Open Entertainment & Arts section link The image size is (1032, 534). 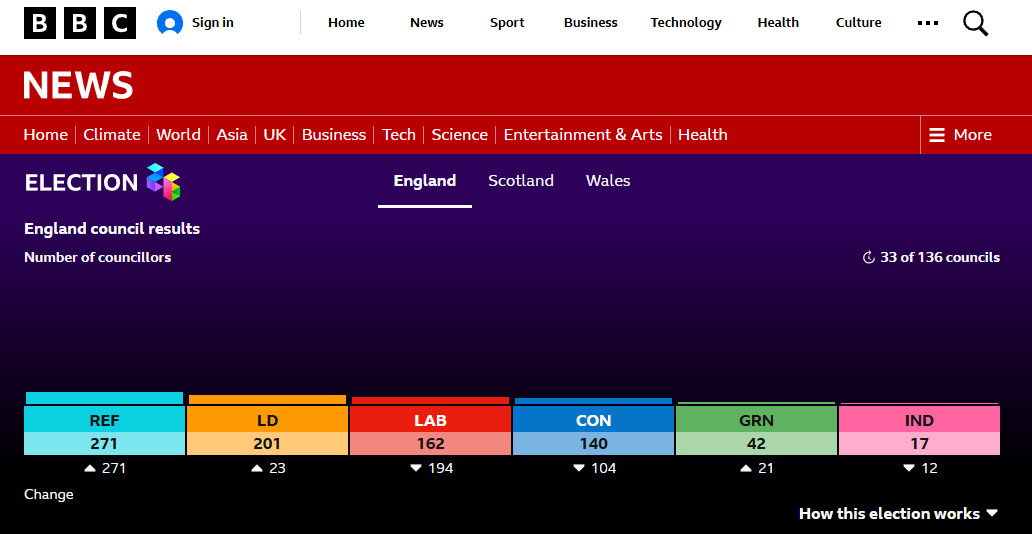(582, 135)
